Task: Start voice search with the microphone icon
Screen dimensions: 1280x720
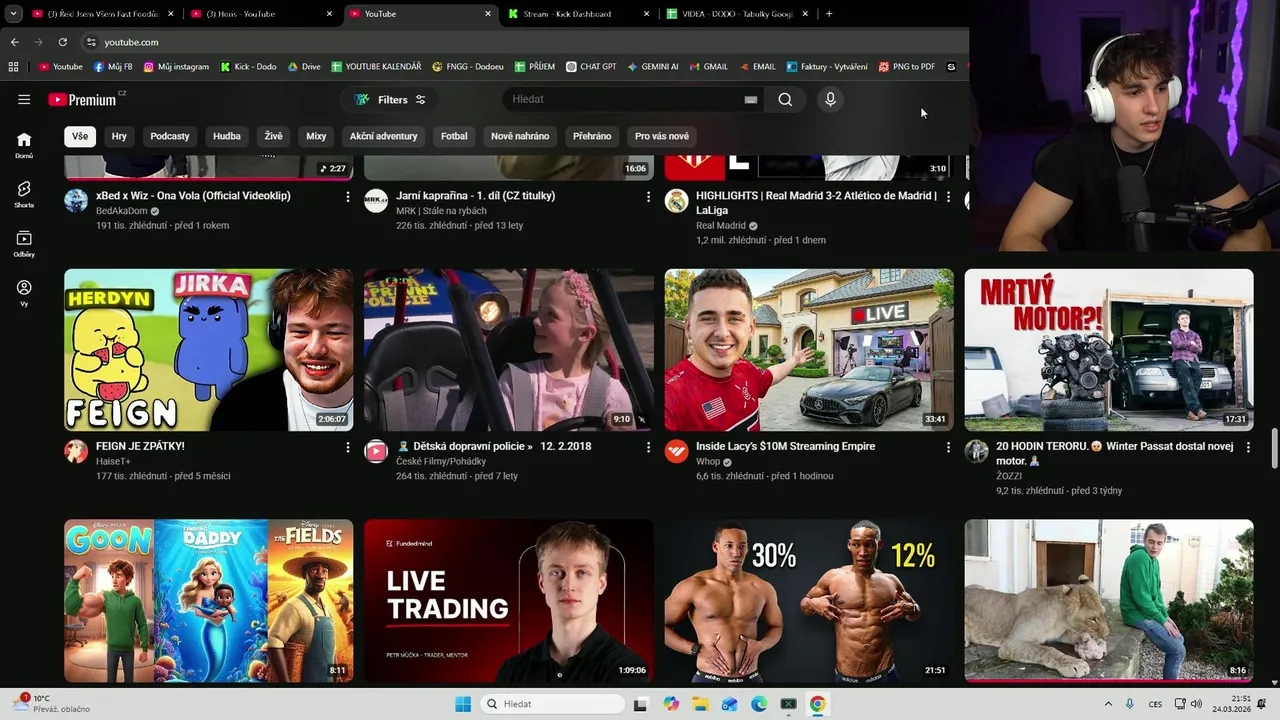Action: point(830,99)
